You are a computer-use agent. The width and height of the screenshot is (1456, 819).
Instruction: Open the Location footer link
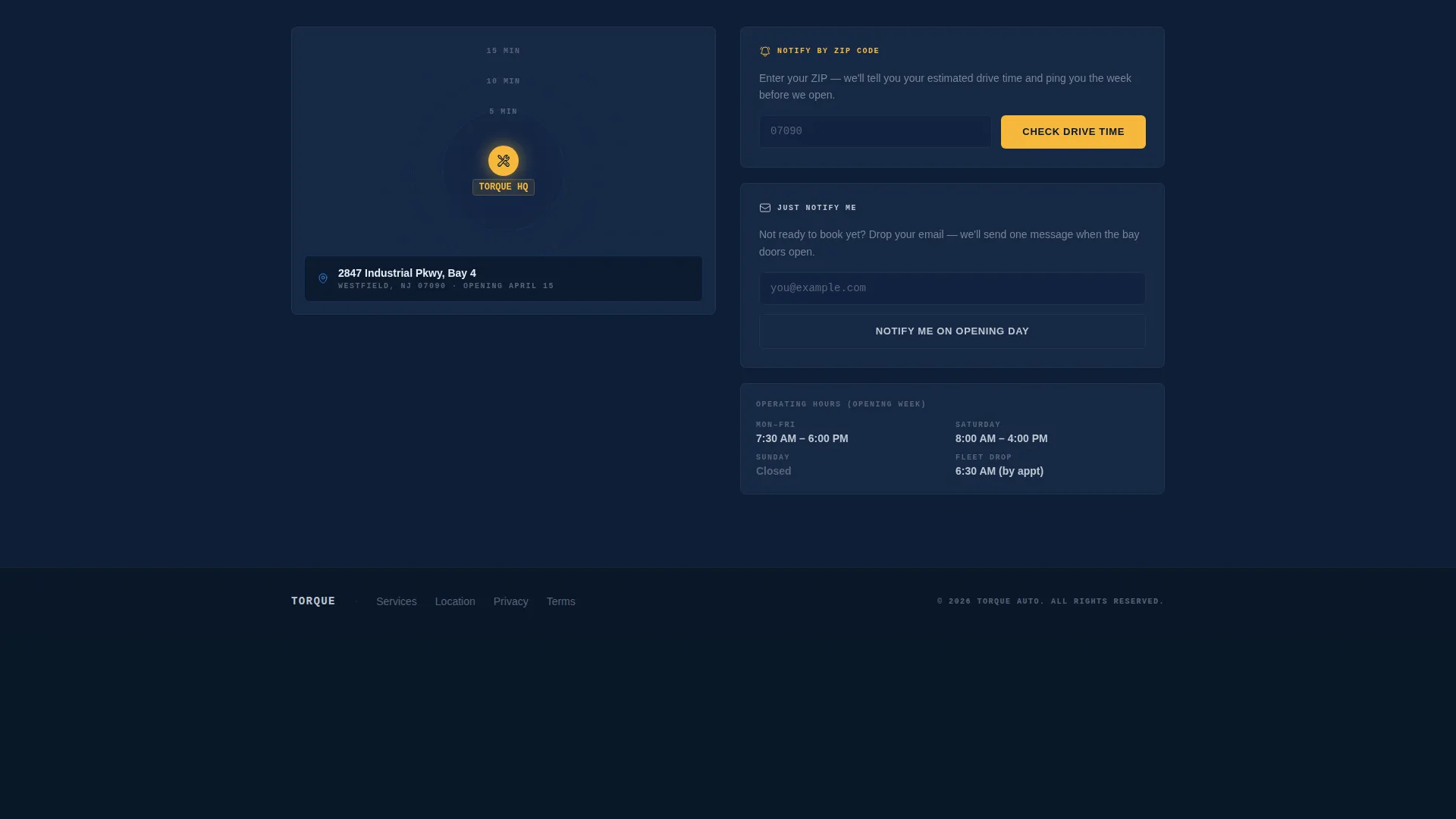tap(455, 601)
